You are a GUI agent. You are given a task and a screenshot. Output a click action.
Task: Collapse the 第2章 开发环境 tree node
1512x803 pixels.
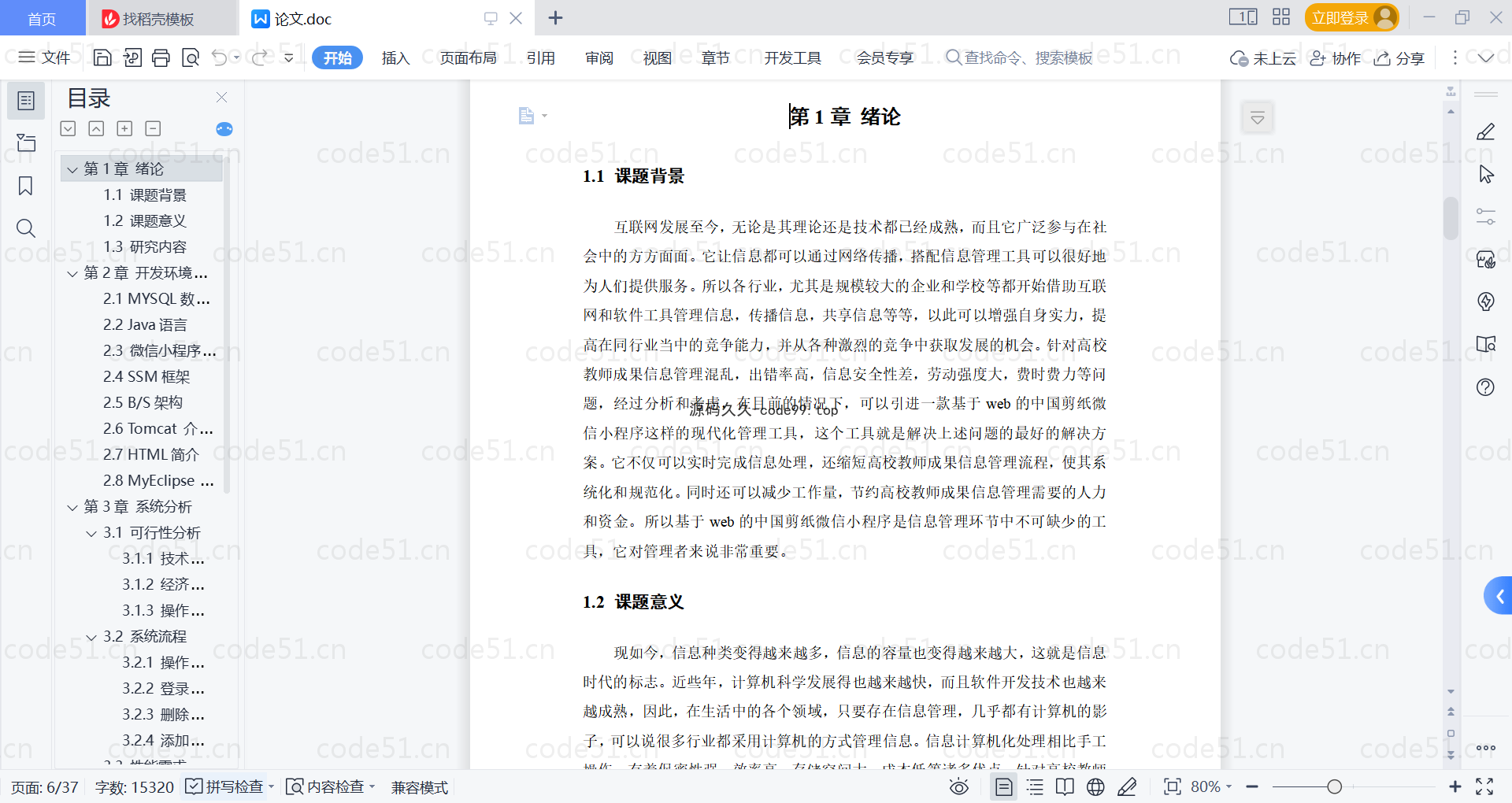pyautogui.click(x=72, y=274)
